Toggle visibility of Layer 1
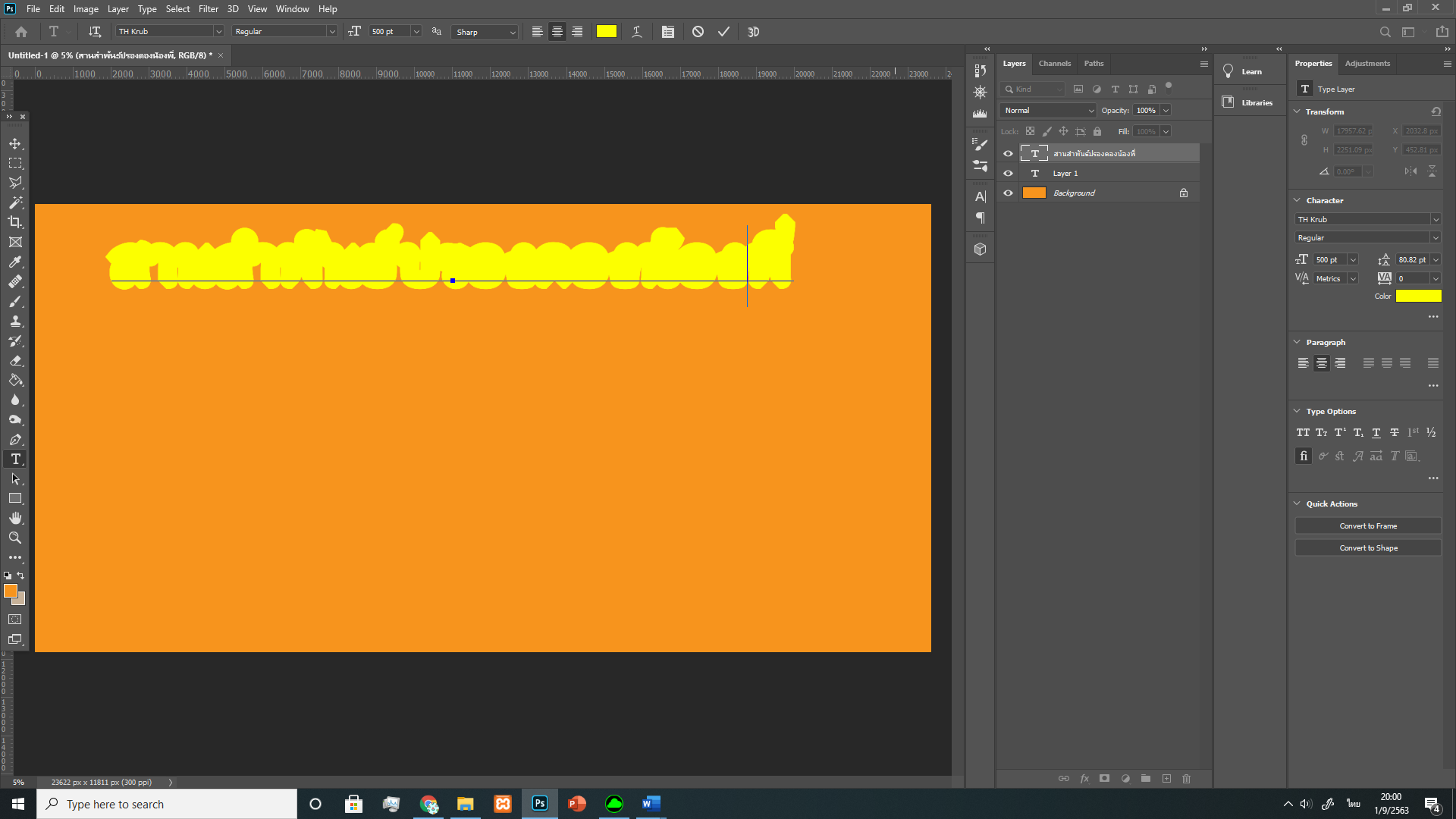 [x=1008, y=173]
